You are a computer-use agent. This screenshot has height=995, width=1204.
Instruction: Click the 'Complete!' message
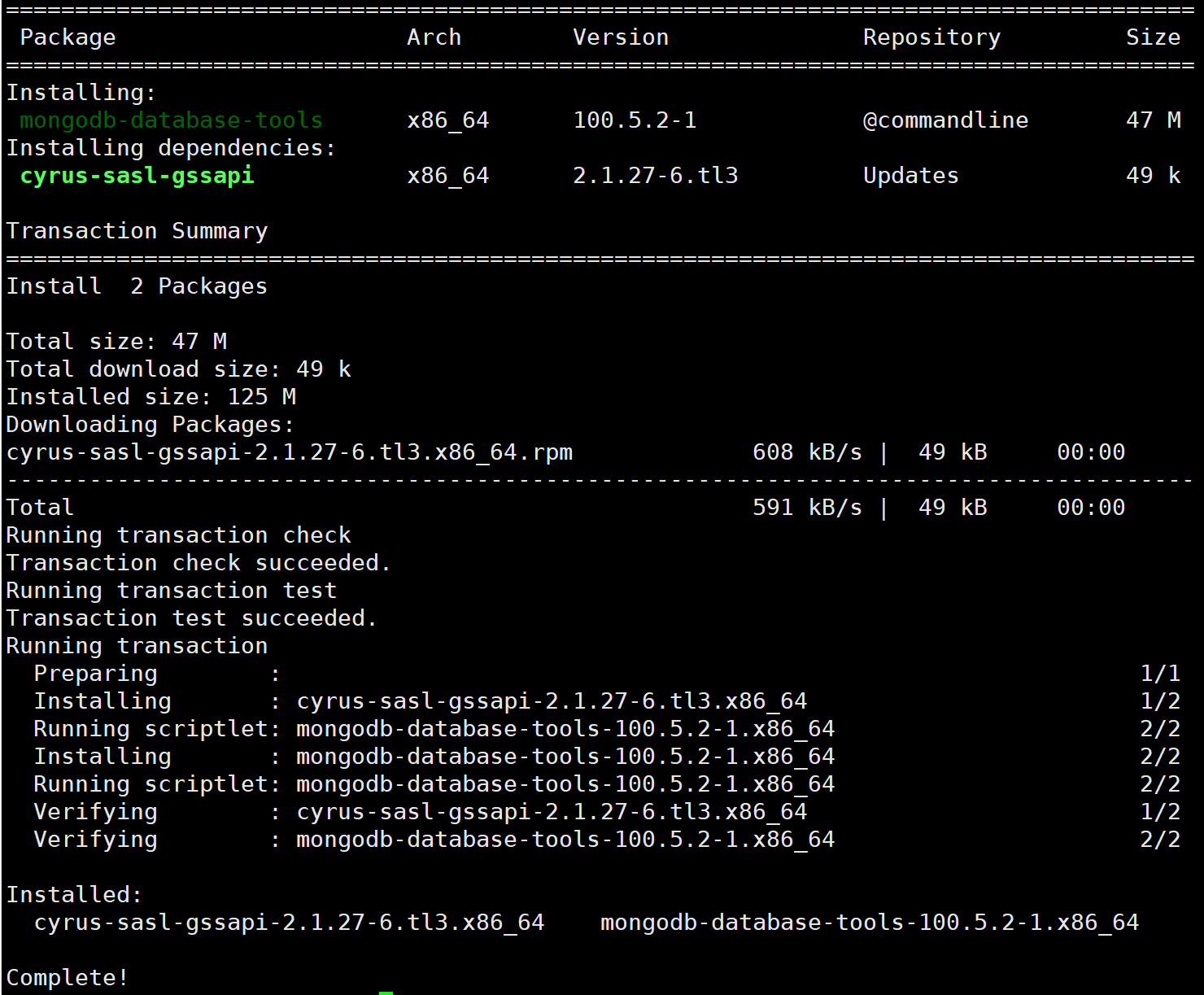(x=68, y=979)
